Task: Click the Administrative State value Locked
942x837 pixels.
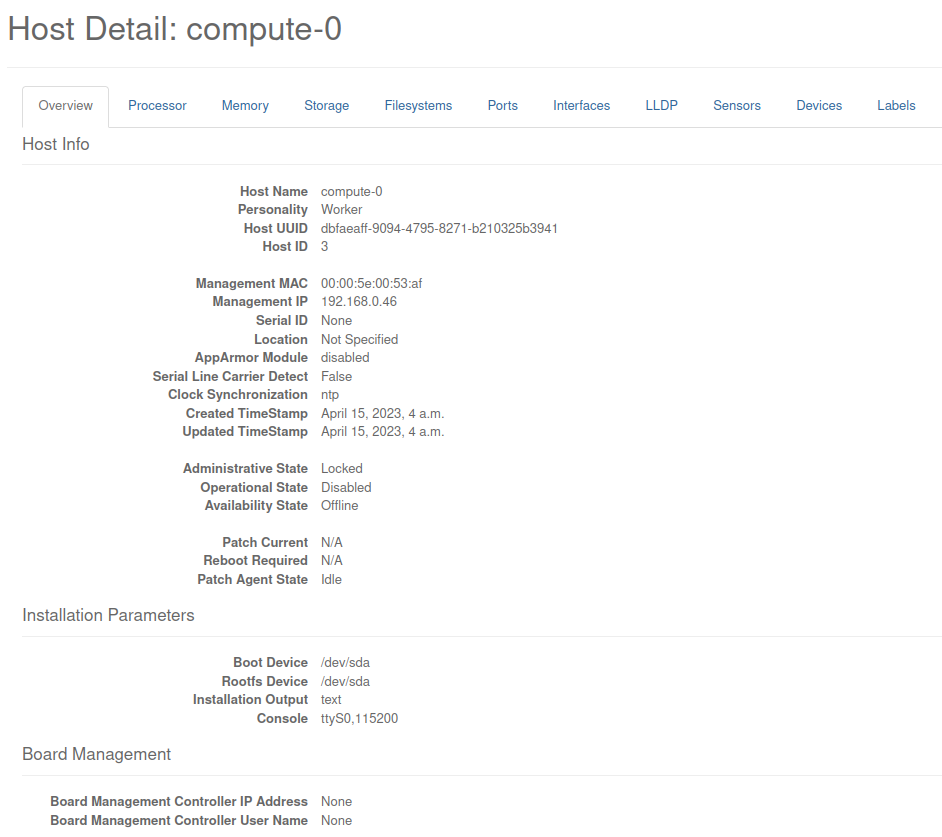Action: [x=342, y=469]
